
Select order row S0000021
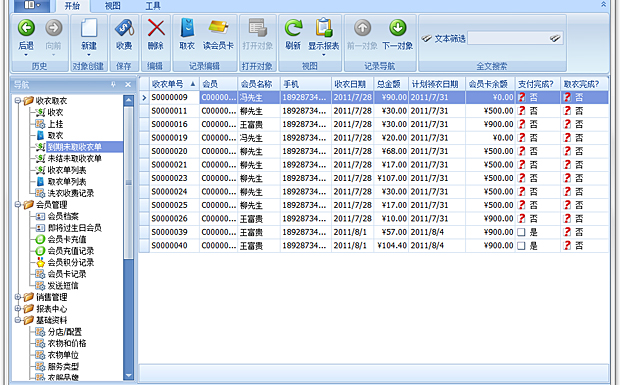tap(373, 165)
